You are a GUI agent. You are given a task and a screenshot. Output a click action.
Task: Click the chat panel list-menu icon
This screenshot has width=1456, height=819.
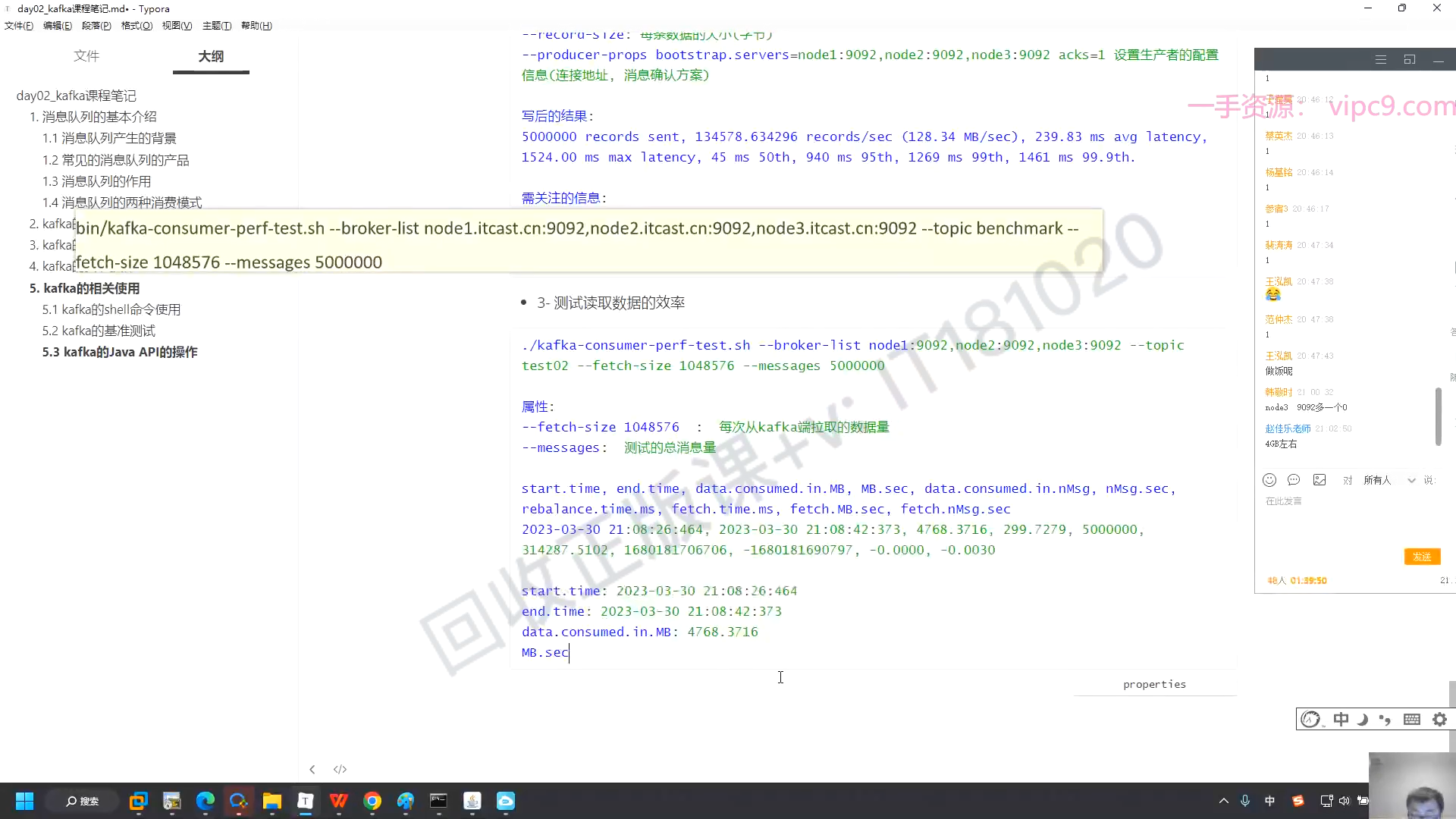[1381, 59]
